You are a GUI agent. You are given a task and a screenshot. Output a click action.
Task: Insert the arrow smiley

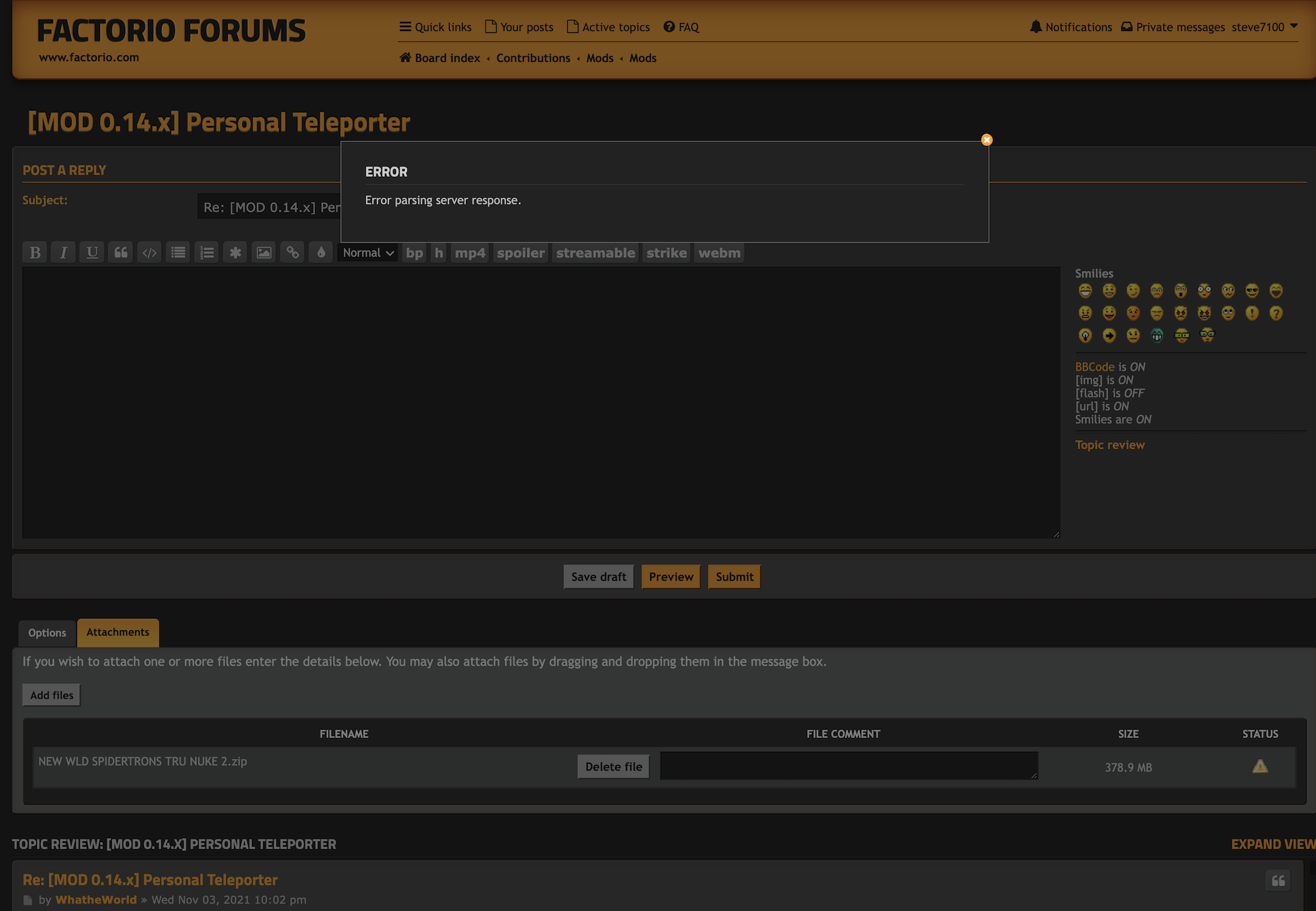(1109, 335)
